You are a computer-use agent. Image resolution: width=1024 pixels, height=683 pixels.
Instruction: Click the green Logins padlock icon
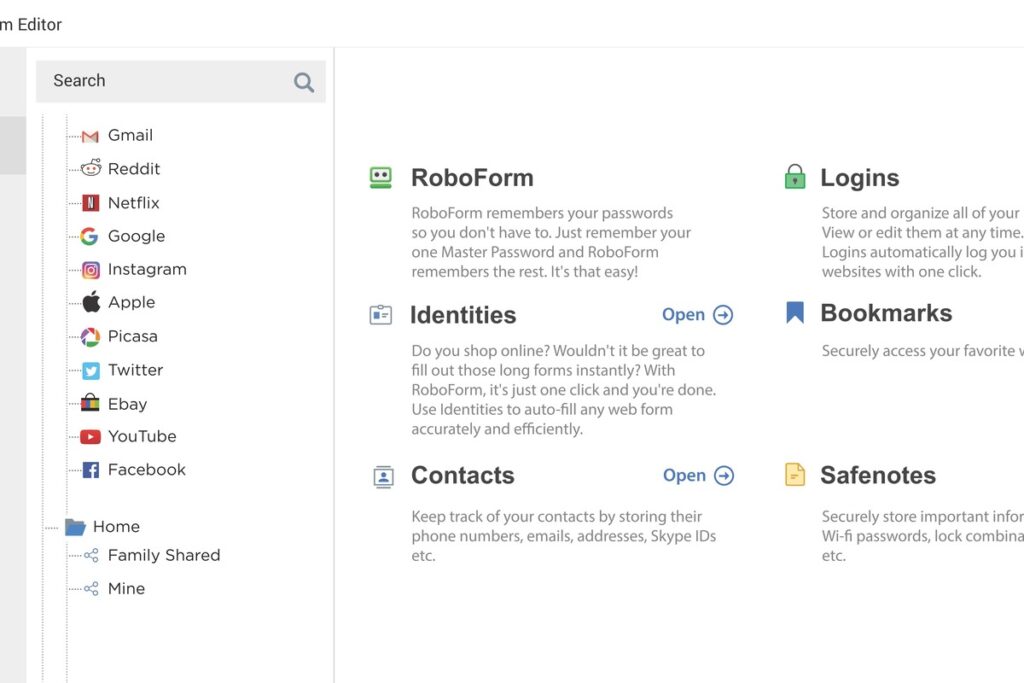point(795,176)
